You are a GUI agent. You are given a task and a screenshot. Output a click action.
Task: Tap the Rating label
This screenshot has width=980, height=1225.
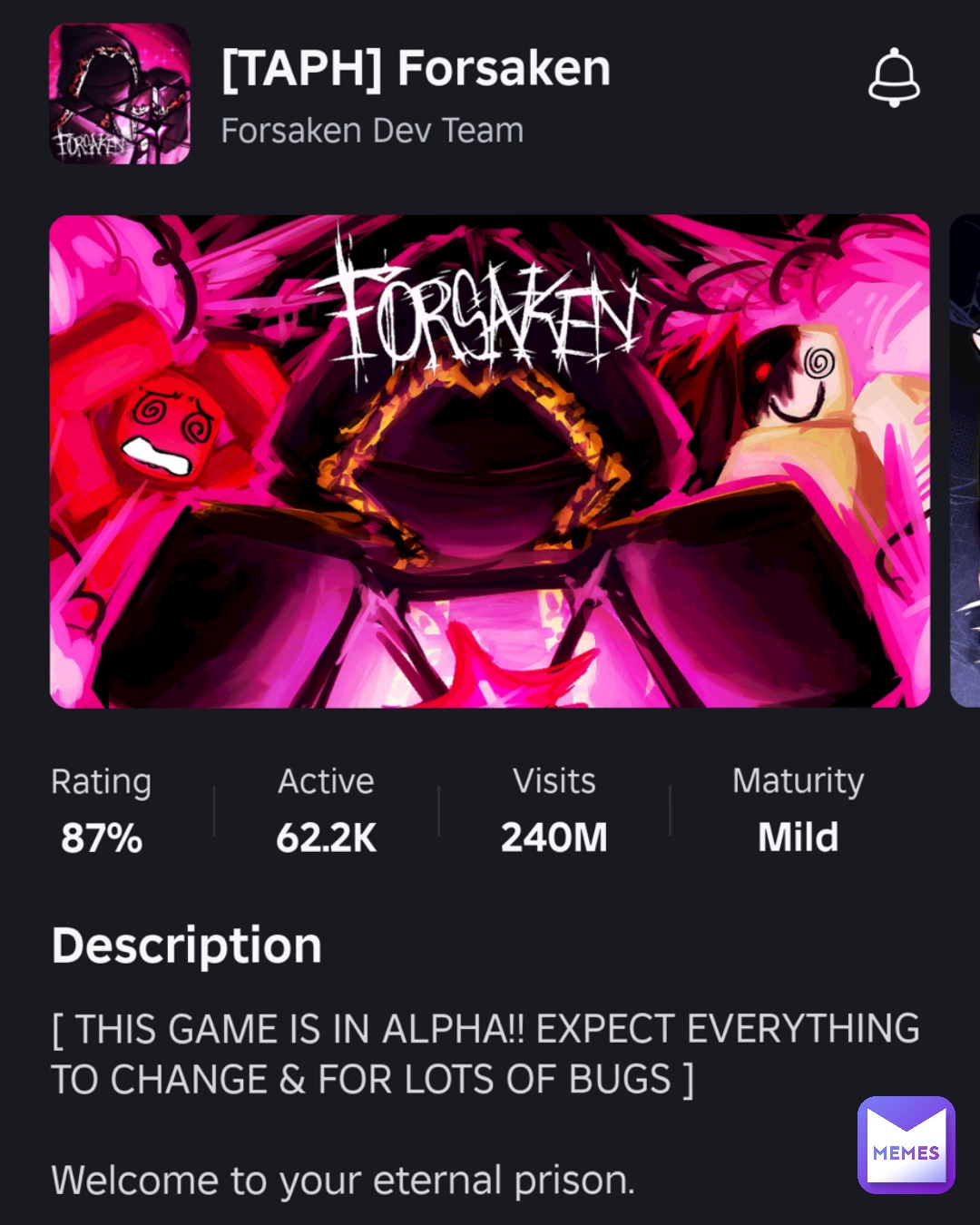(x=102, y=782)
